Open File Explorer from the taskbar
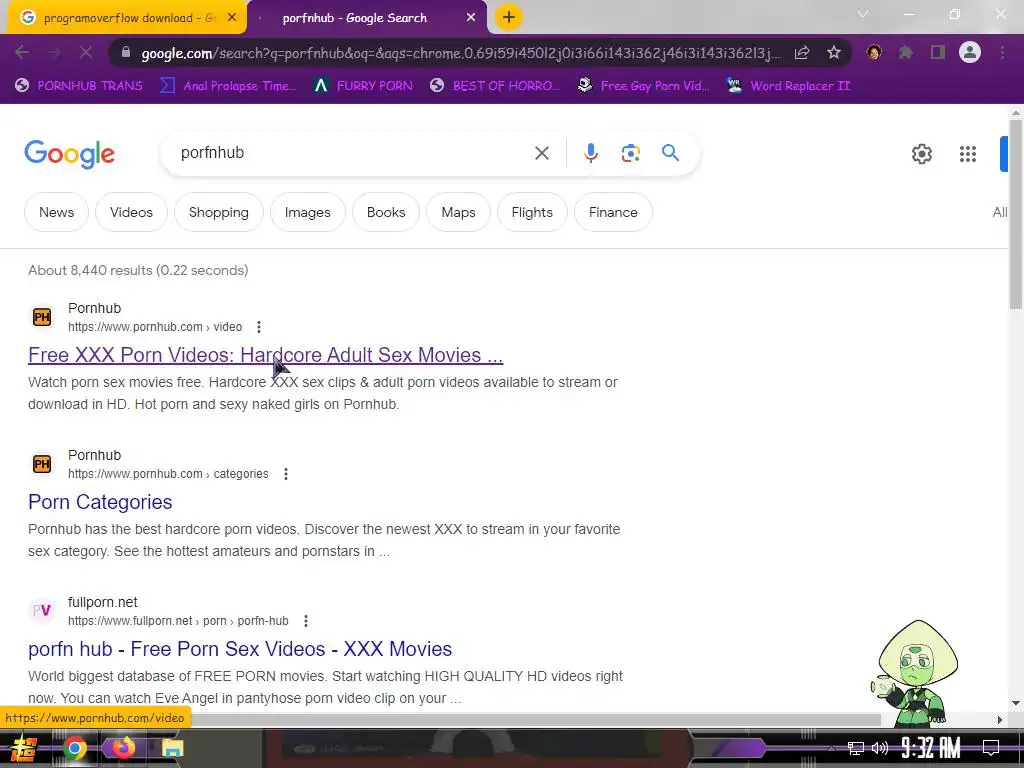This screenshot has height=768, width=1024. pos(172,748)
